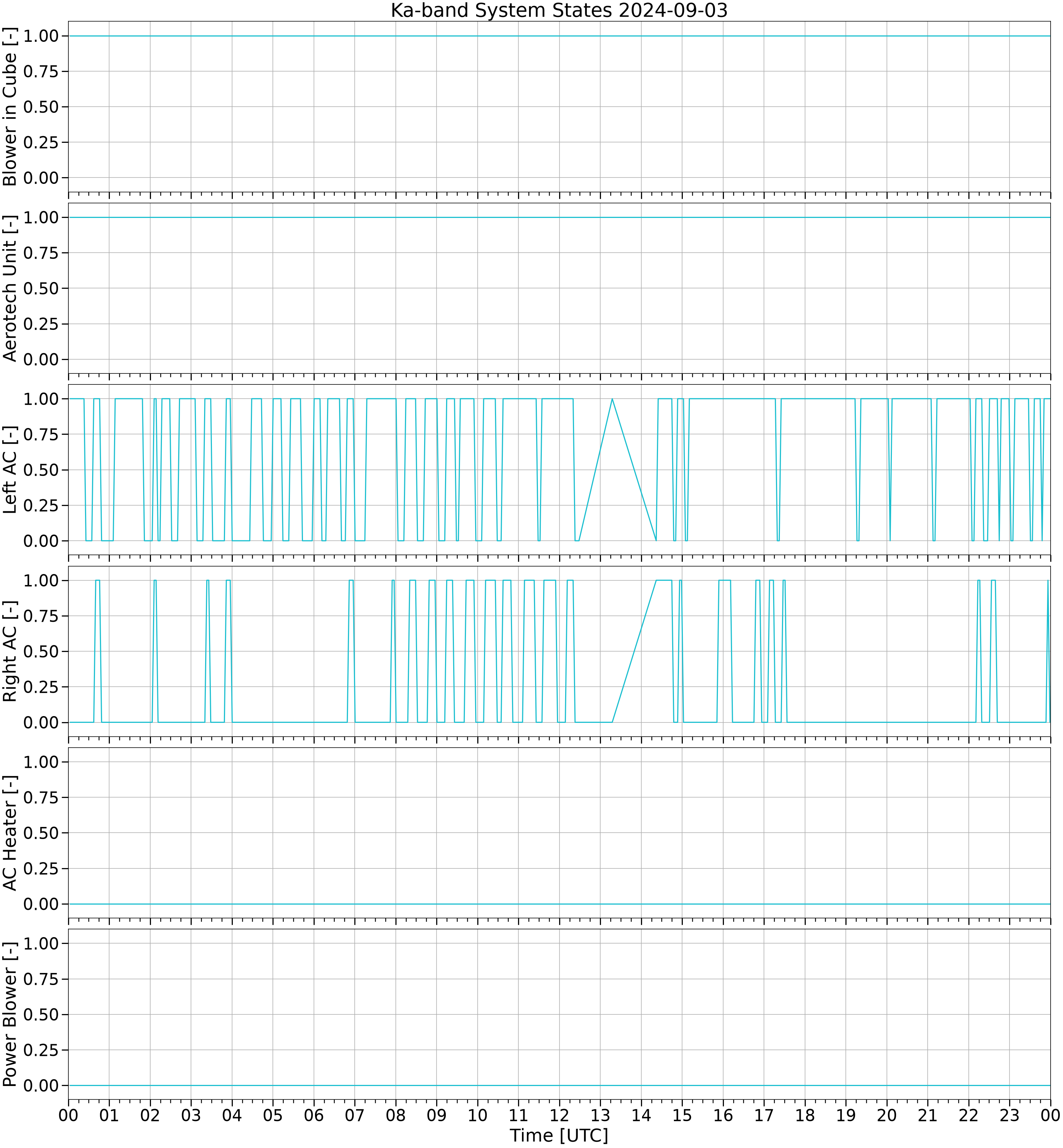Click the 12 hour tick label on the time axis
Image resolution: width=1063 pixels, height=1148 pixels.
pyautogui.click(x=560, y=1116)
